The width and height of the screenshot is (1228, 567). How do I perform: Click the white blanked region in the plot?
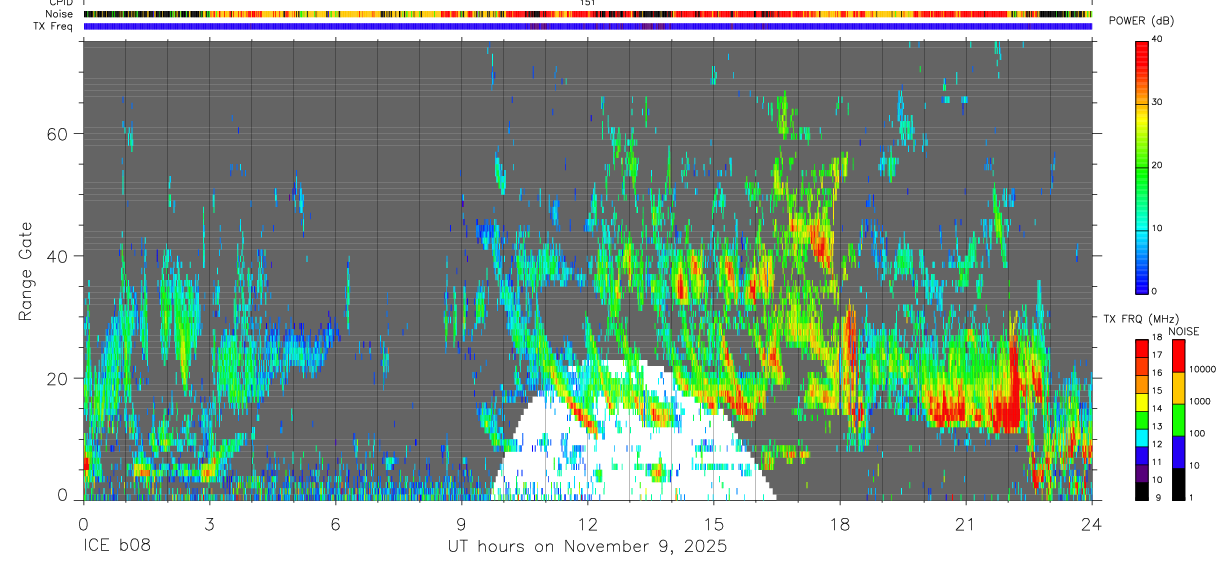(634, 432)
